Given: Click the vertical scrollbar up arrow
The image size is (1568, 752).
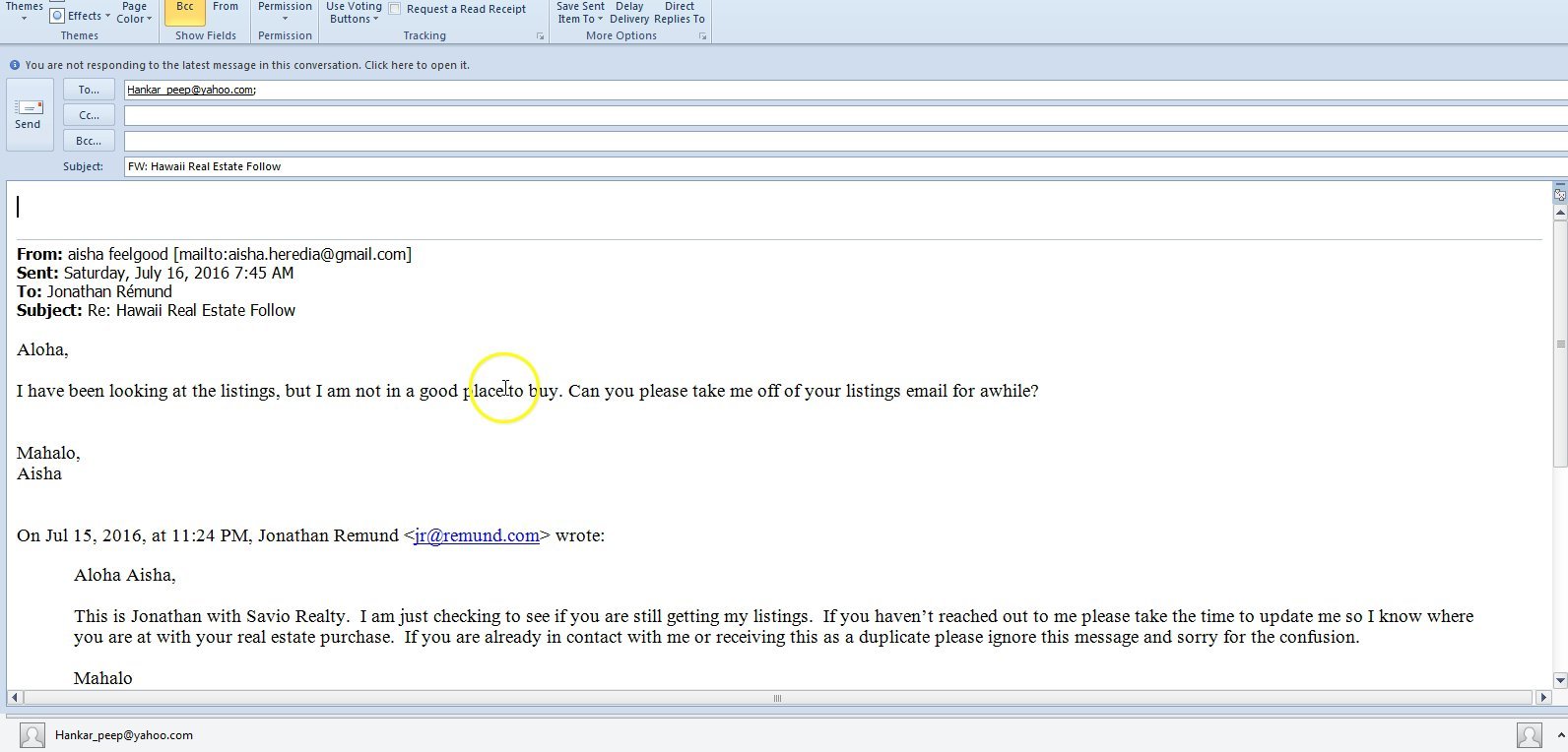Looking at the screenshot, I should [x=1560, y=213].
